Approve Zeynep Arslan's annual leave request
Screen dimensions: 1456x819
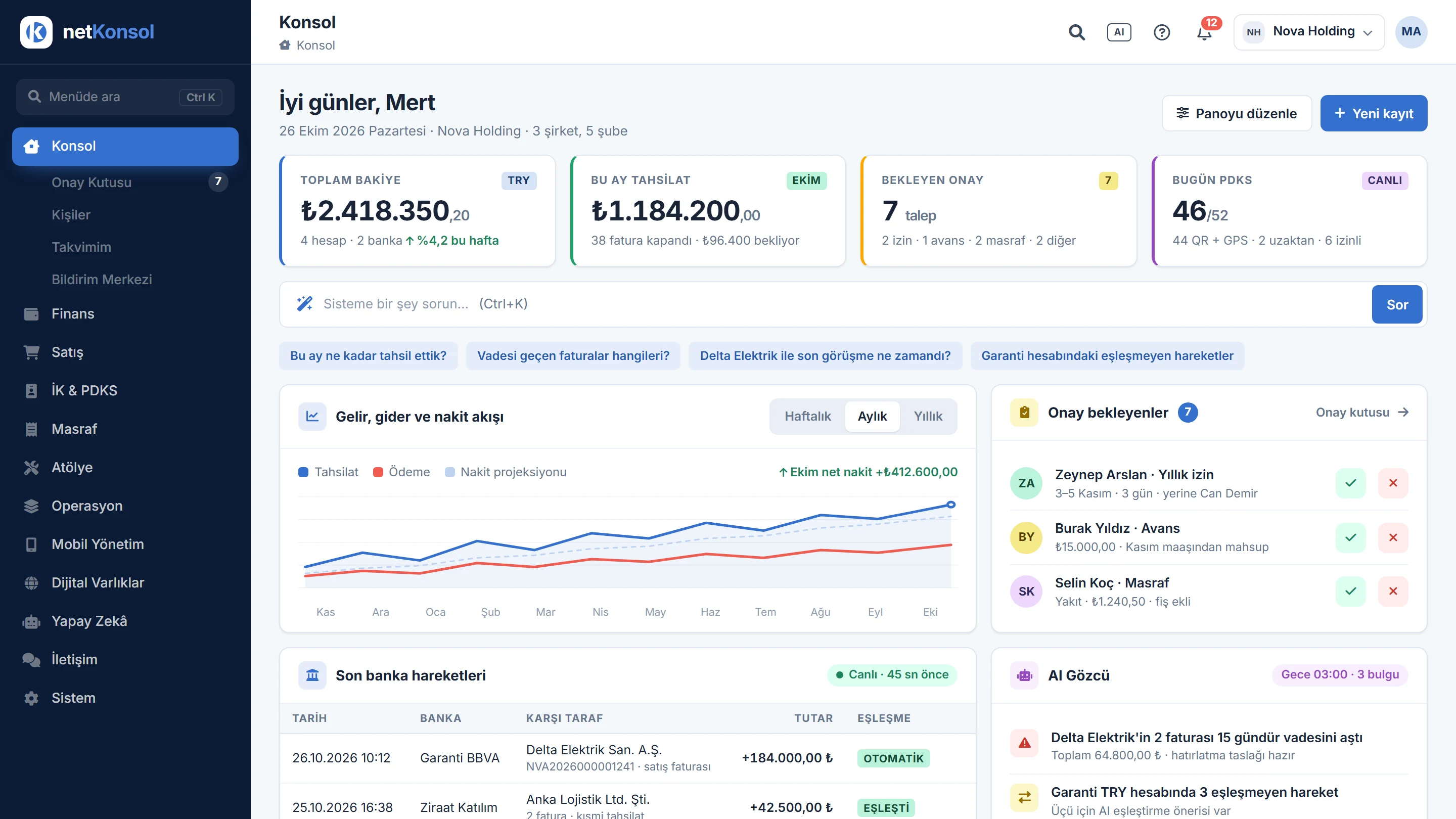(x=1350, y=483)
